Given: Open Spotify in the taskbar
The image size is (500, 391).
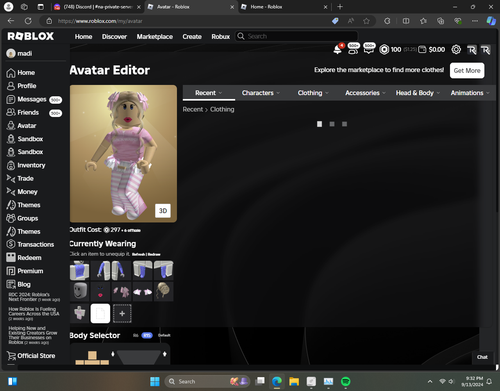Looking at the screenshot, I should pyautogui.click(x=346, y=381).
